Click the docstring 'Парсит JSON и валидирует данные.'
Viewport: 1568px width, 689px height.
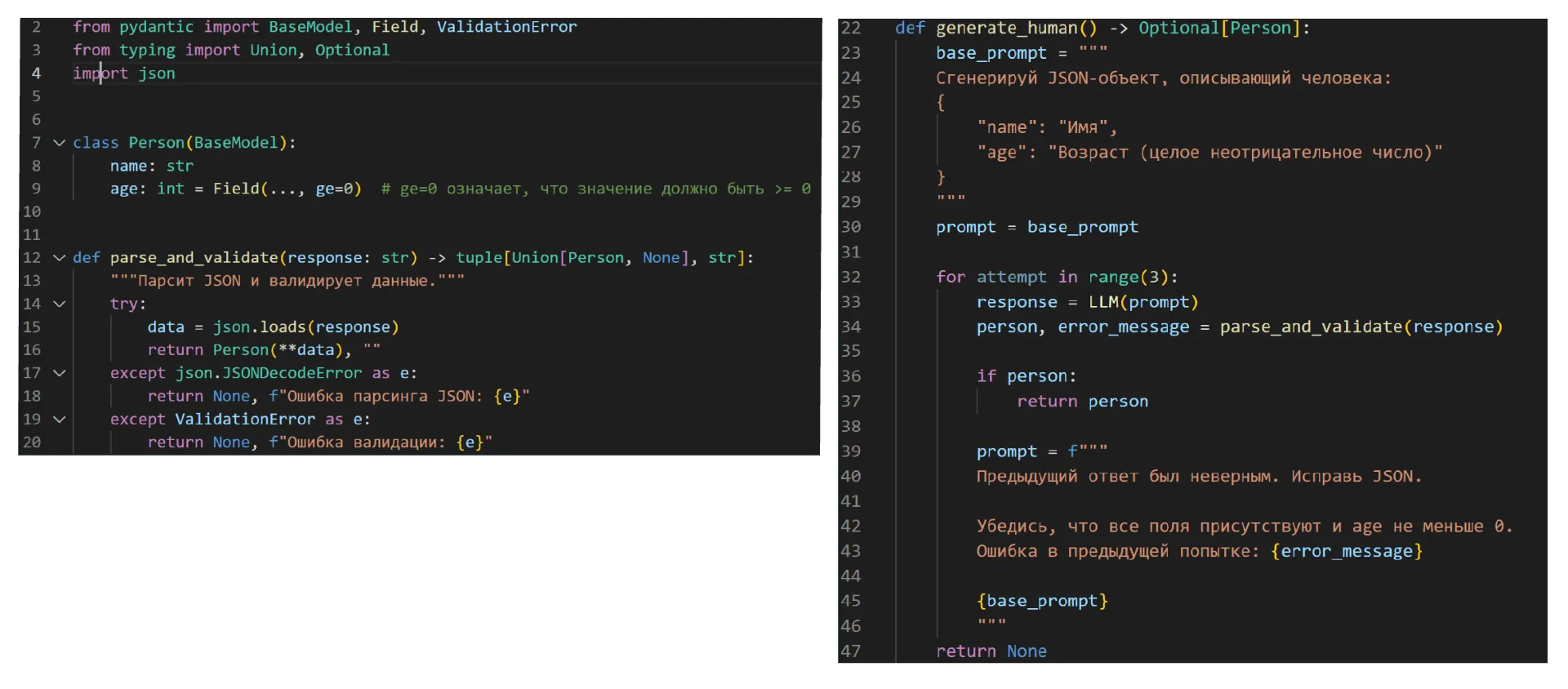click(x=287, y=281)
